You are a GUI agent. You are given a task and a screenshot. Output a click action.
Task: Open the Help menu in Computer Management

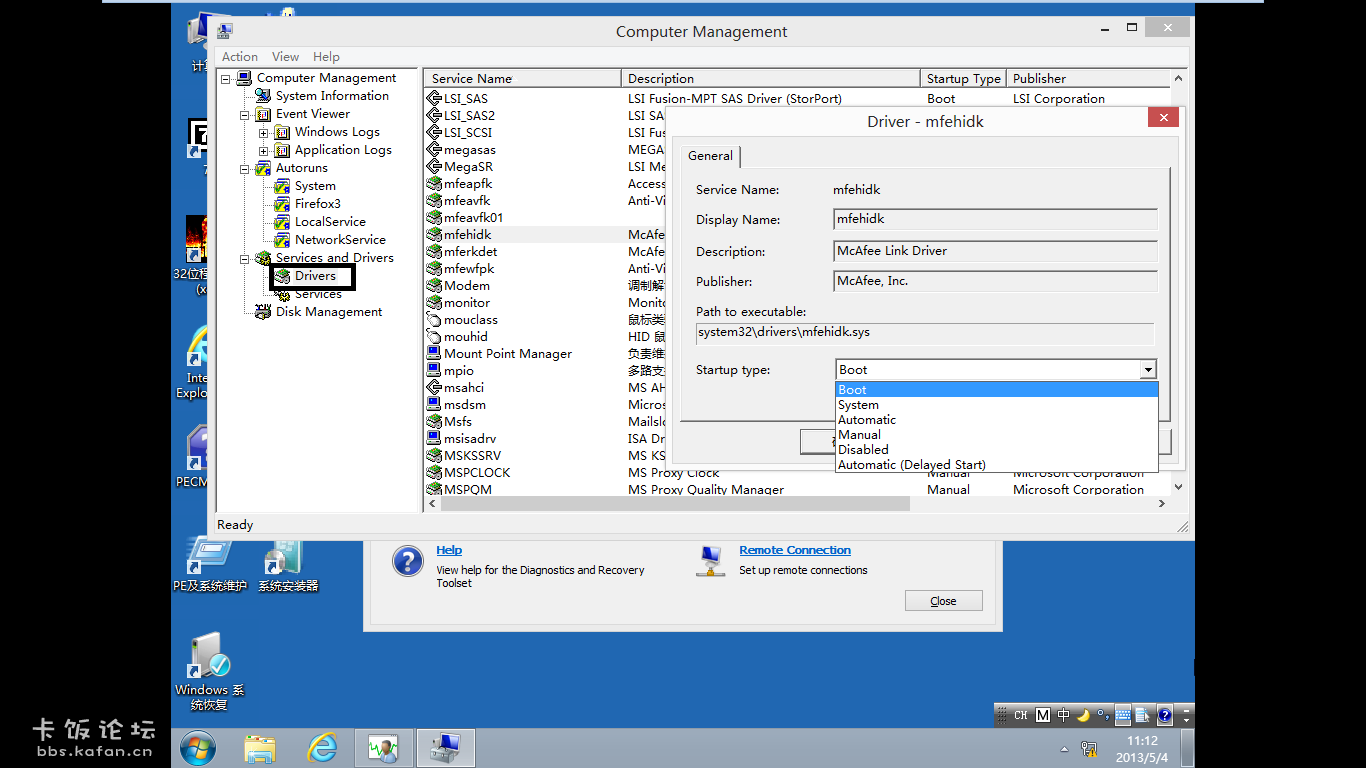pos(326,57)
